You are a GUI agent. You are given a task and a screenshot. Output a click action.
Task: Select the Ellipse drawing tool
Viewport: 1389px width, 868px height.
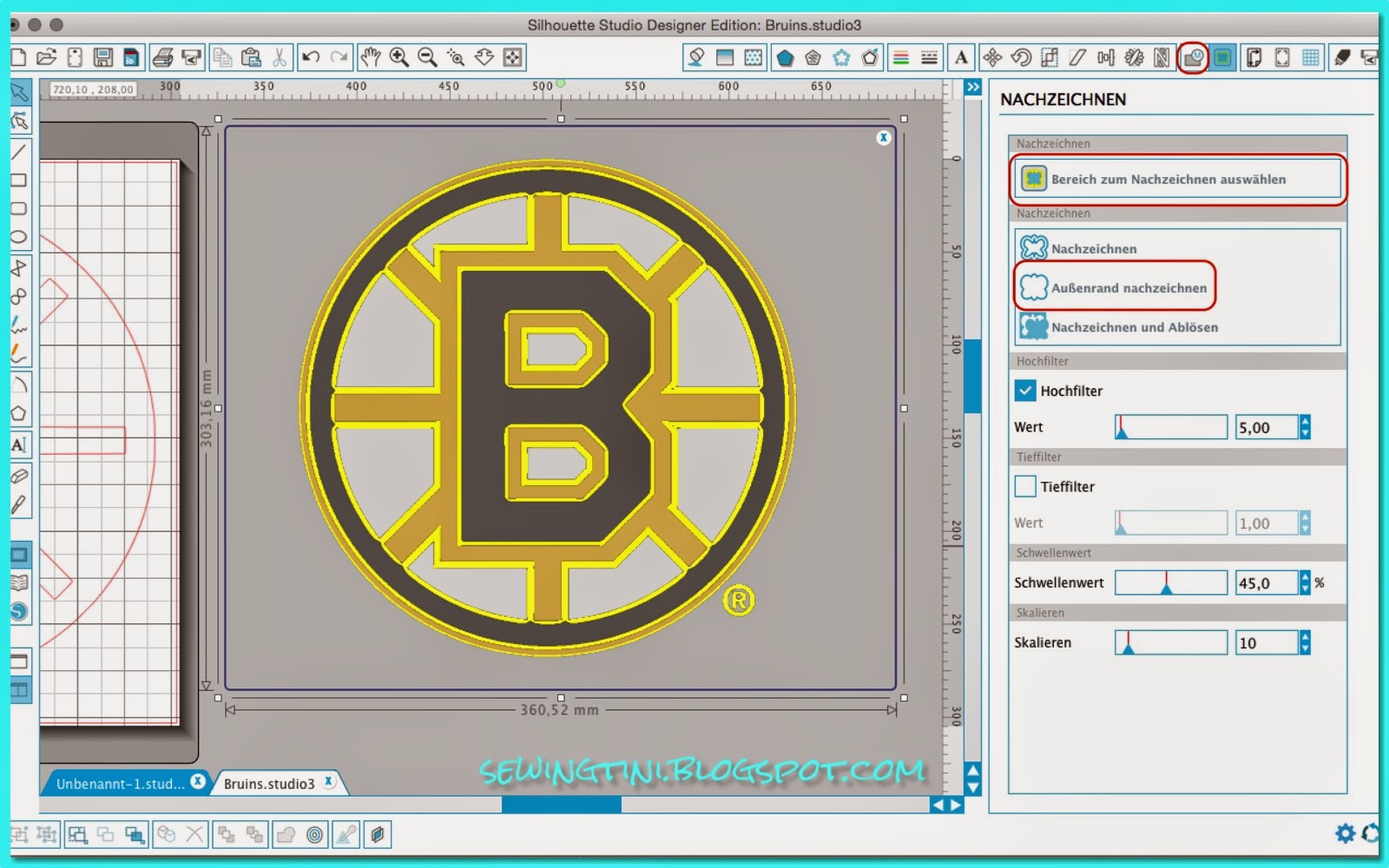(19, 237)
